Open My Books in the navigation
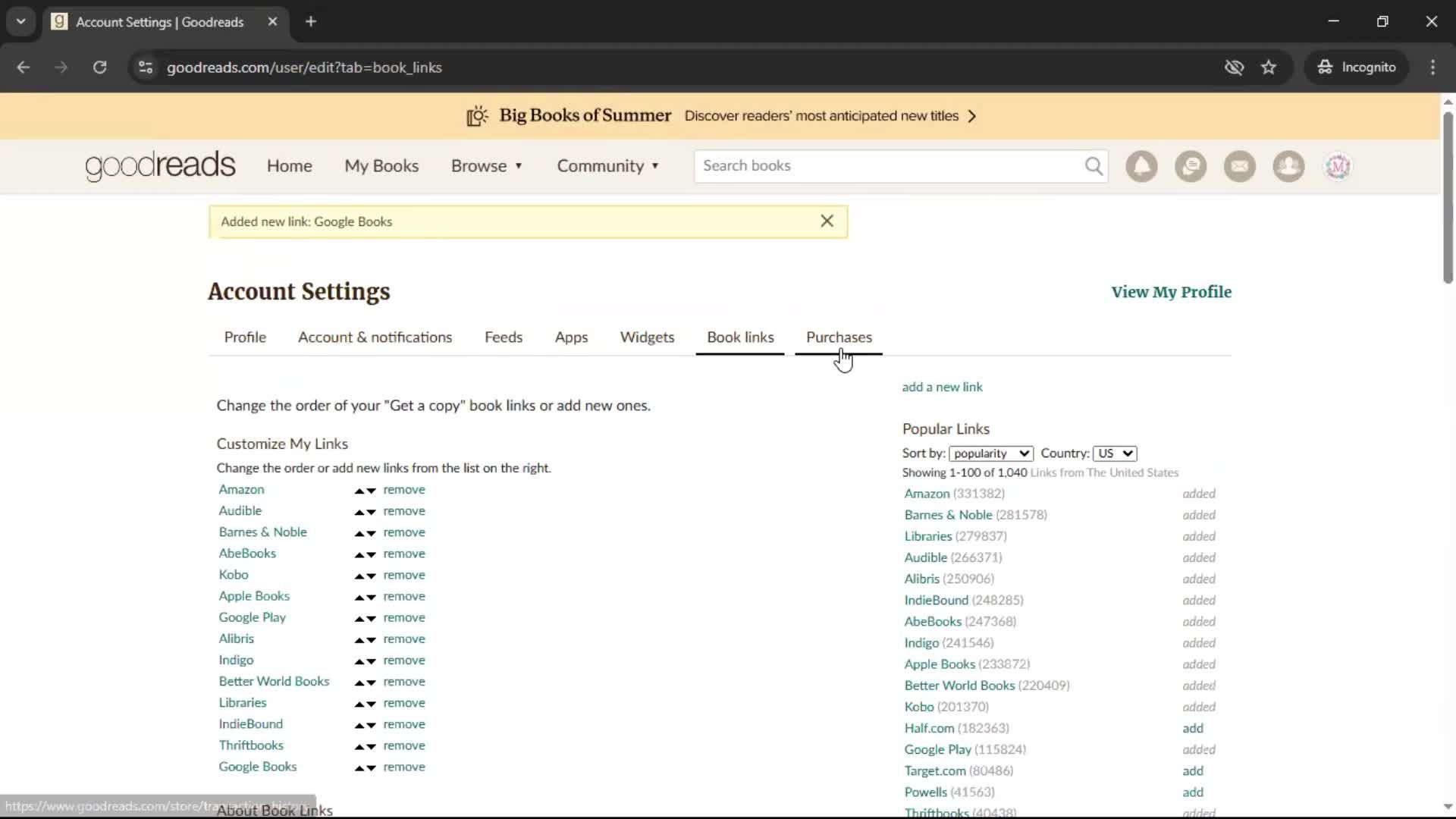Screen dimensions: 1456x819 [x=381, y=166]
